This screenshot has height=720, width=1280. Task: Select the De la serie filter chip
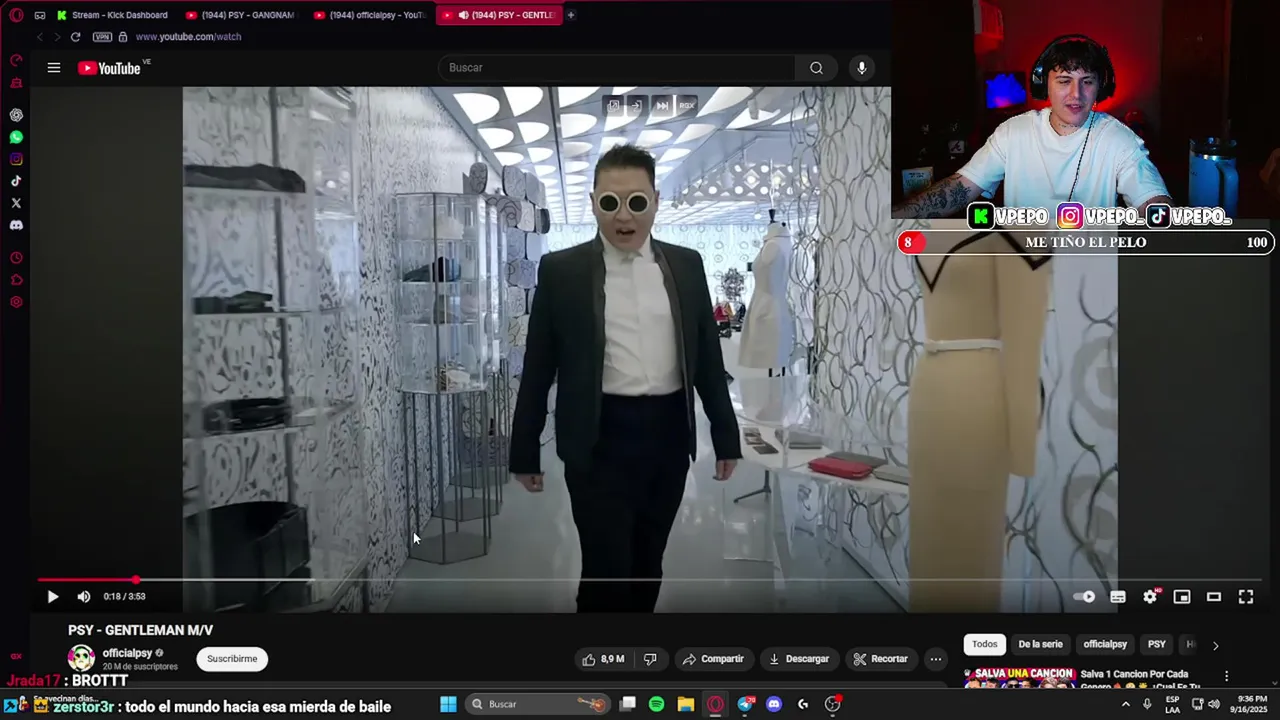pos(1040,645)
